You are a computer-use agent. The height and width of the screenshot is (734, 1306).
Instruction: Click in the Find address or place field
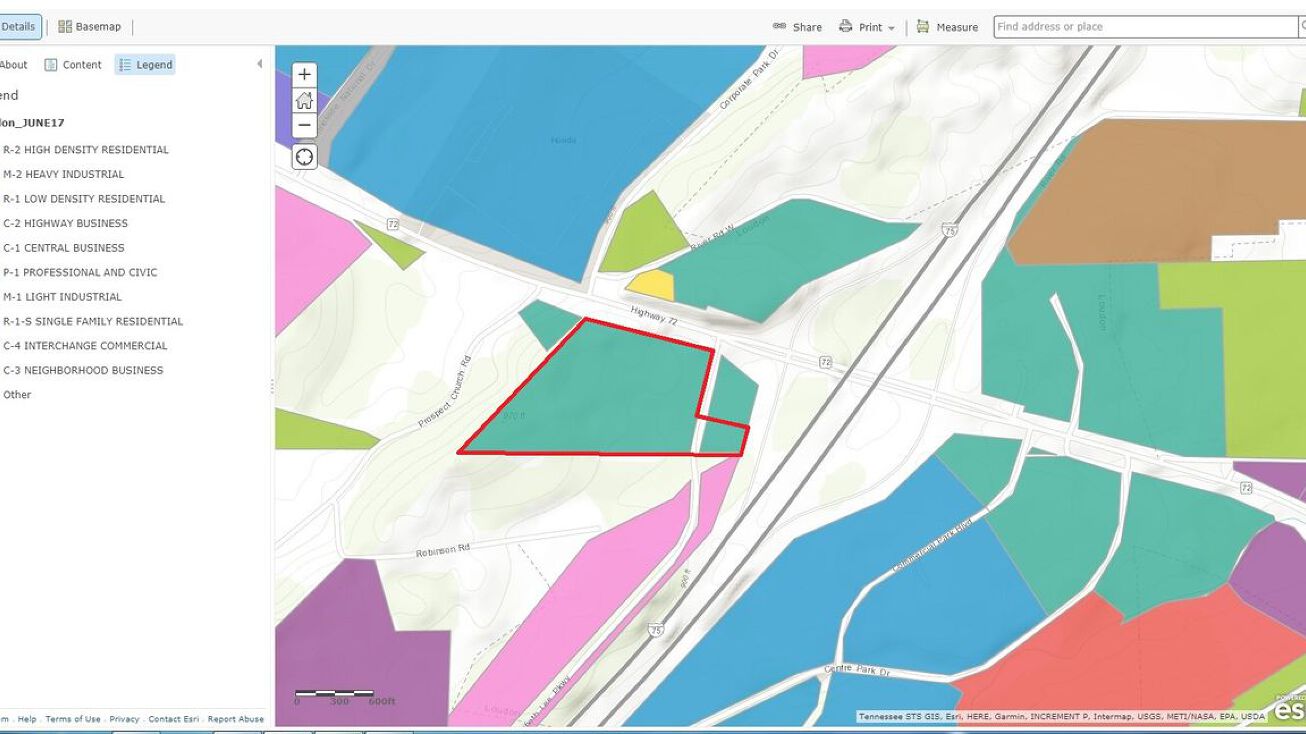(x=1144, y=27)
